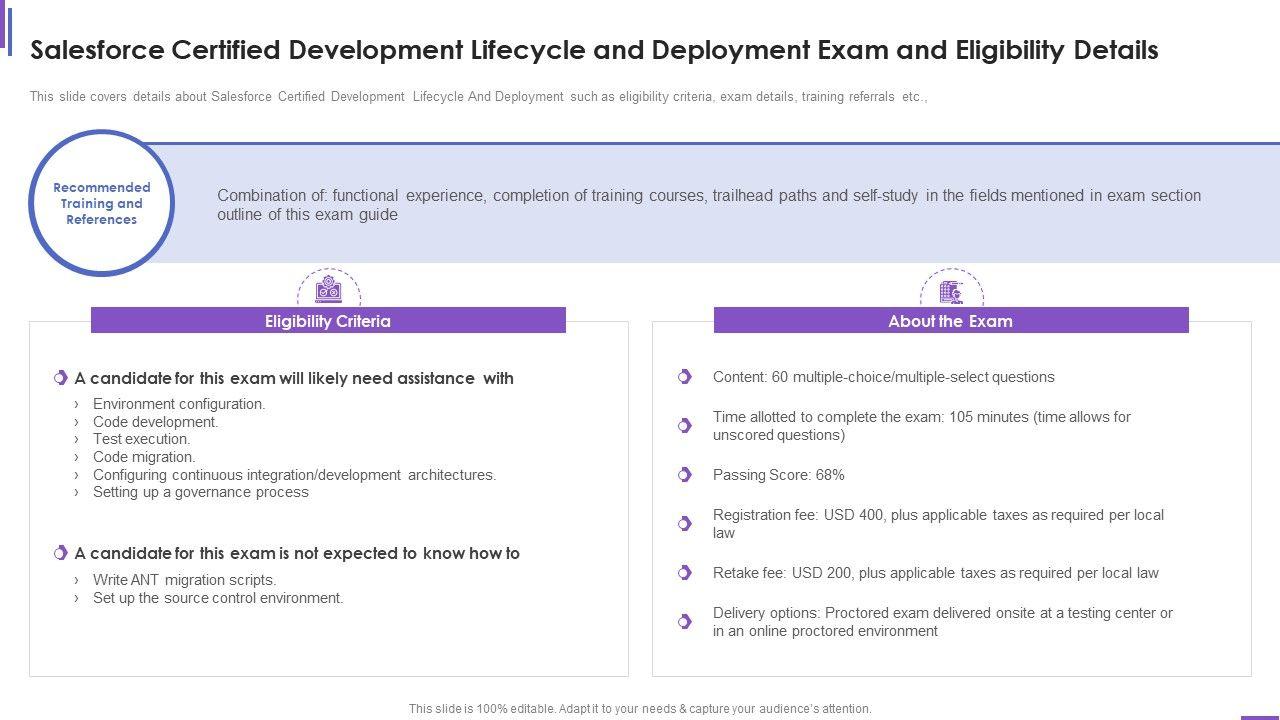Click the bullet icon beside Retake fee

685,573
